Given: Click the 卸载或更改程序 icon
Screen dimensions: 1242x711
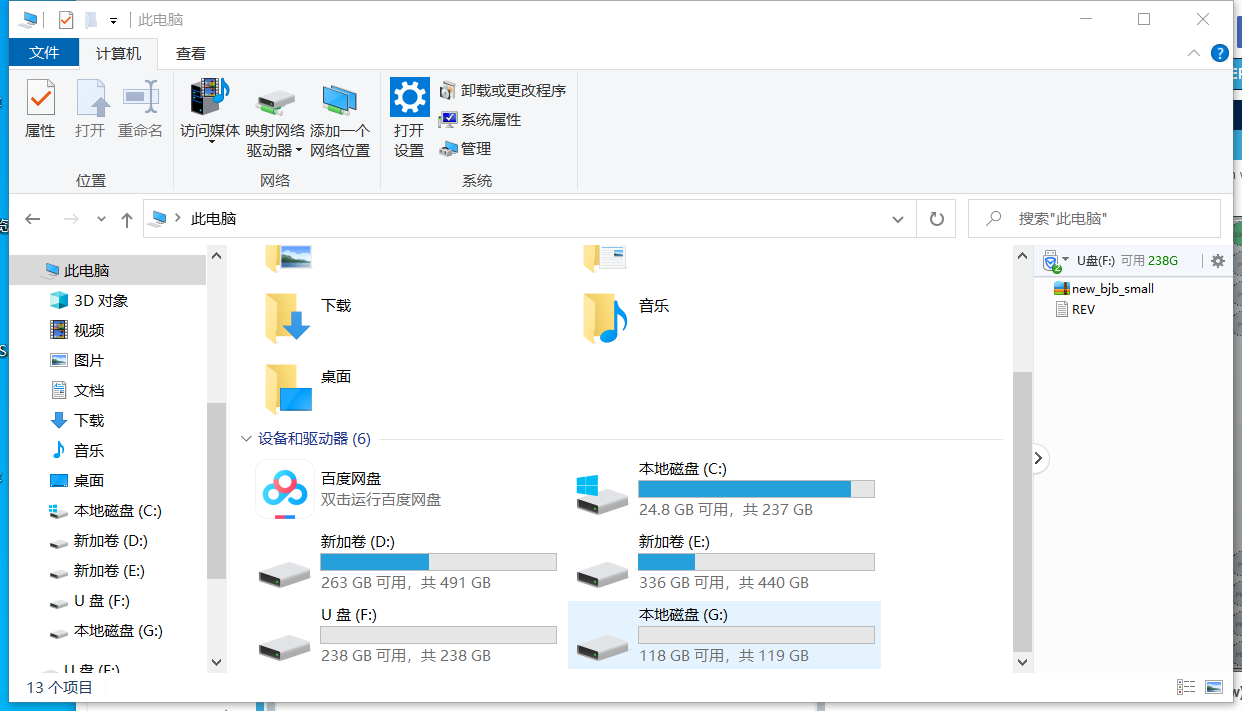Looking at the screenshot, I should pos(447,90).
